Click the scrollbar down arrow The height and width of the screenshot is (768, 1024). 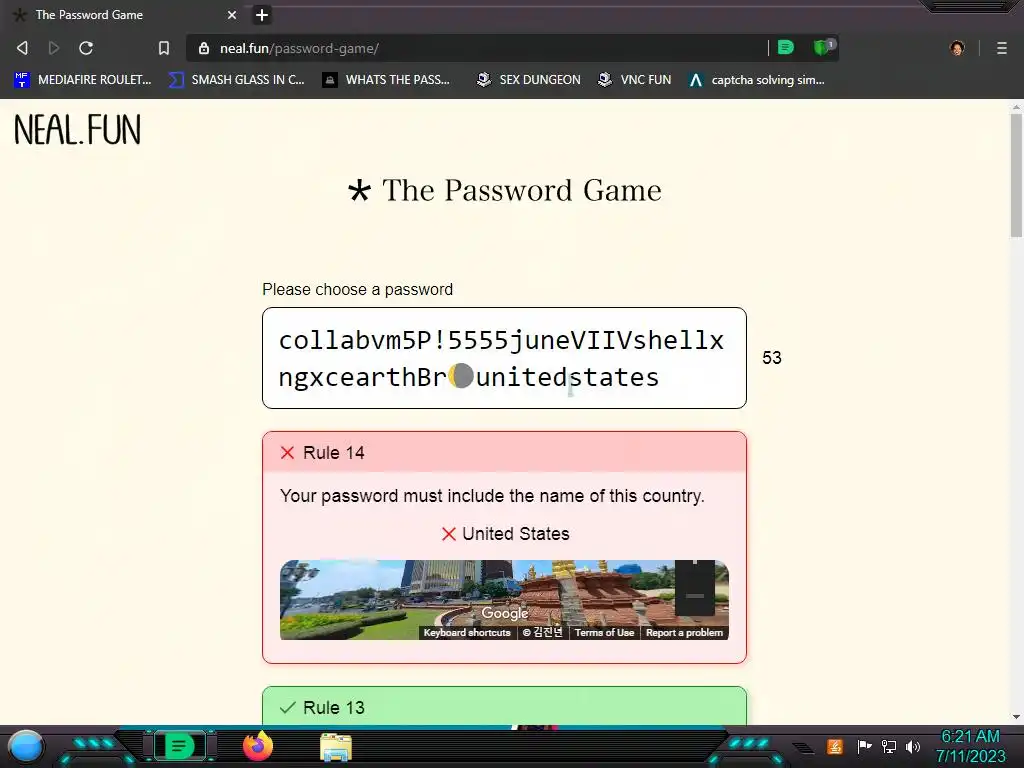tap(1016, 716)
